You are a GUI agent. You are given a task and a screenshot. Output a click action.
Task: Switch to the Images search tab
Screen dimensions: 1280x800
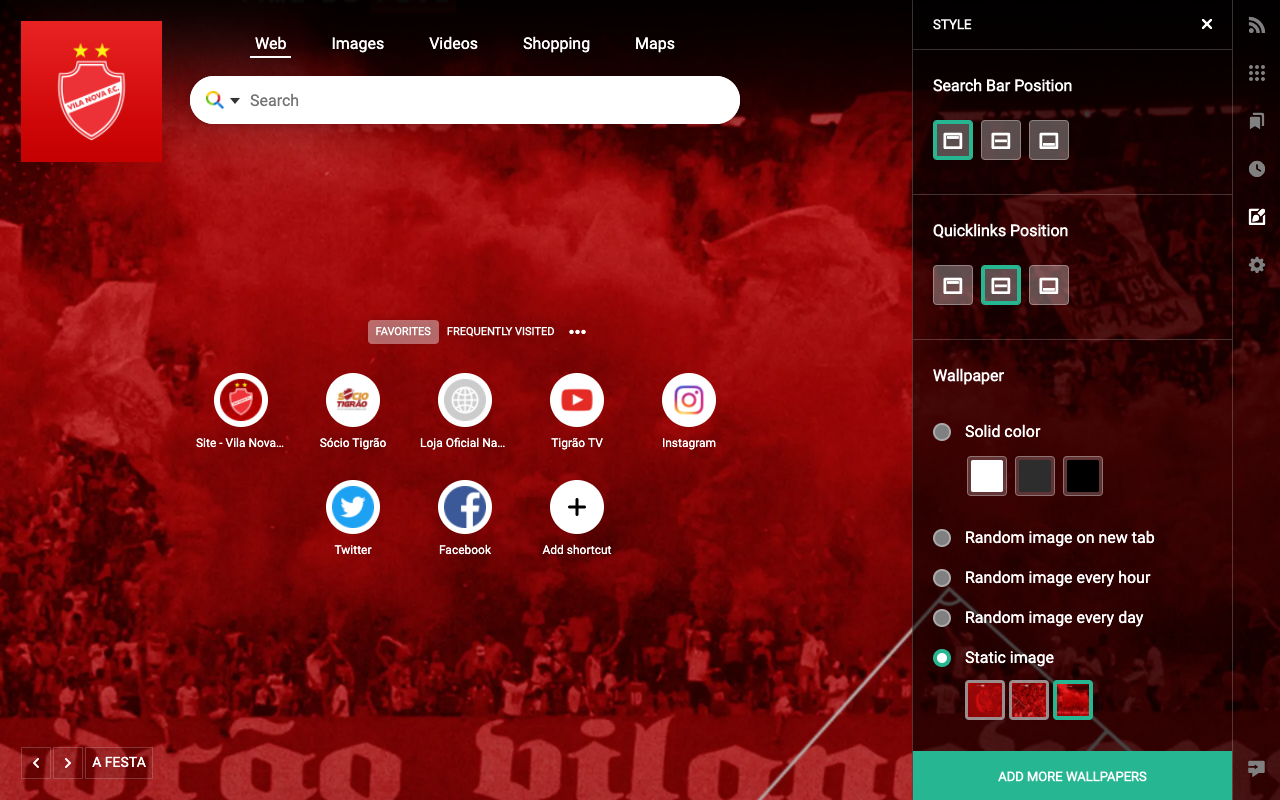(x=358, y=44)
